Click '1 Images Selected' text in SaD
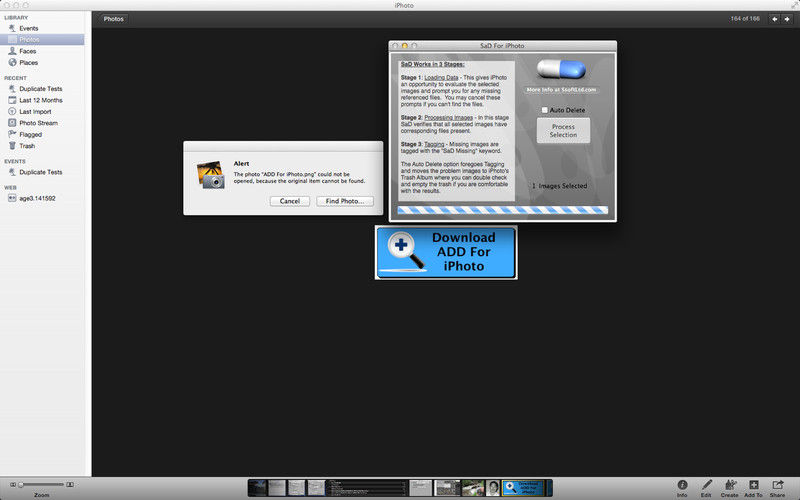 click(559, 186)
